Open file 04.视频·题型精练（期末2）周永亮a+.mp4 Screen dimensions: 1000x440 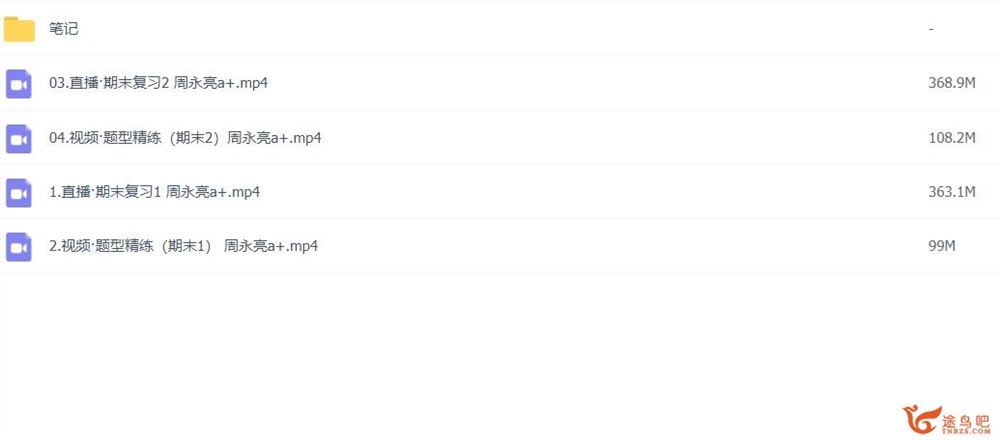tap(185, 137)
